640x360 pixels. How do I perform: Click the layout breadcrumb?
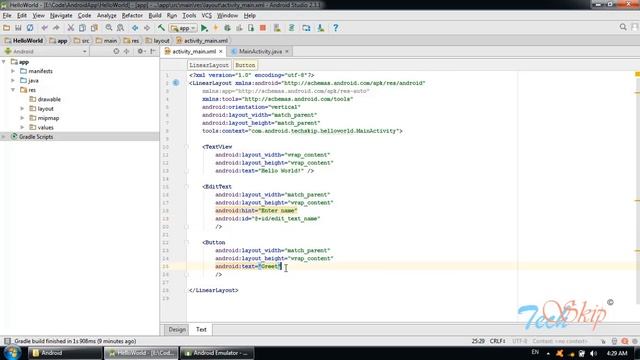pyautogui.click(x=158, y=41)
